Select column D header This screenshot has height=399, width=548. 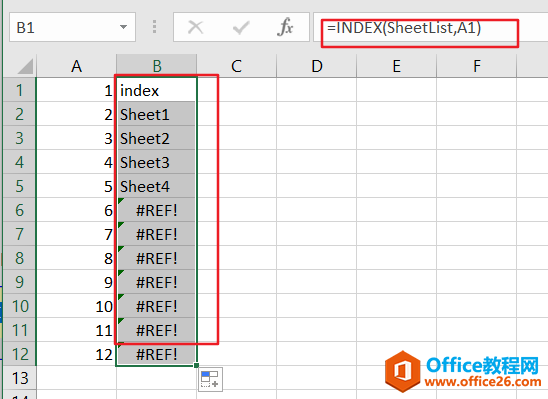317,66
